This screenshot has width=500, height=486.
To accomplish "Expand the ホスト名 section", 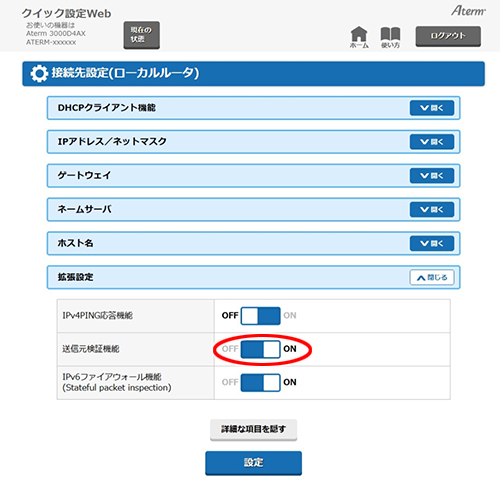I will [x=432, y=243].
